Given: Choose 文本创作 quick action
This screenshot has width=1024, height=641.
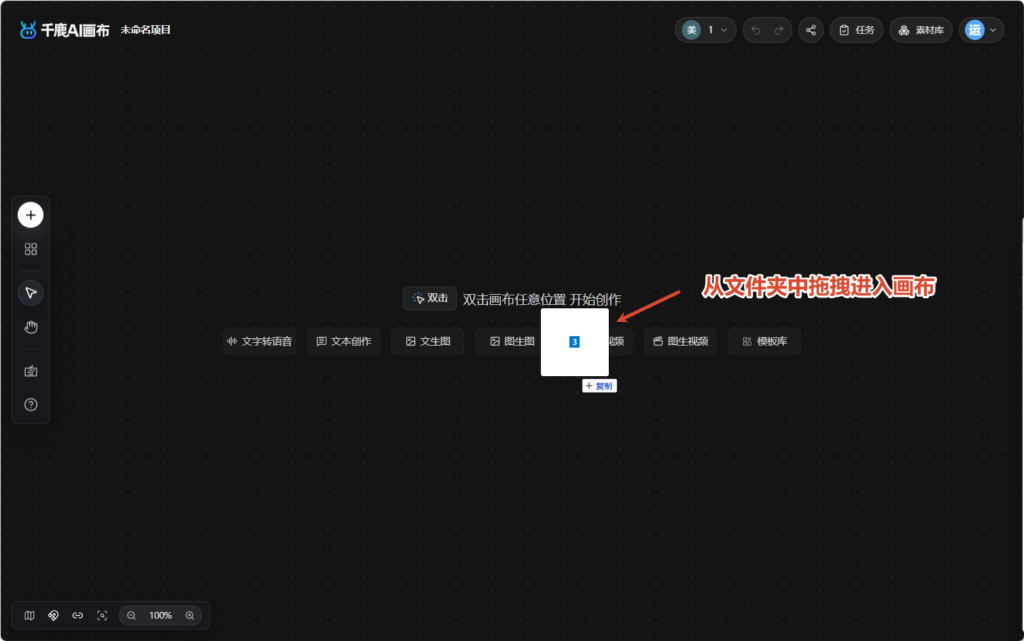Looking at the screenshot, I should coord(344,341).
